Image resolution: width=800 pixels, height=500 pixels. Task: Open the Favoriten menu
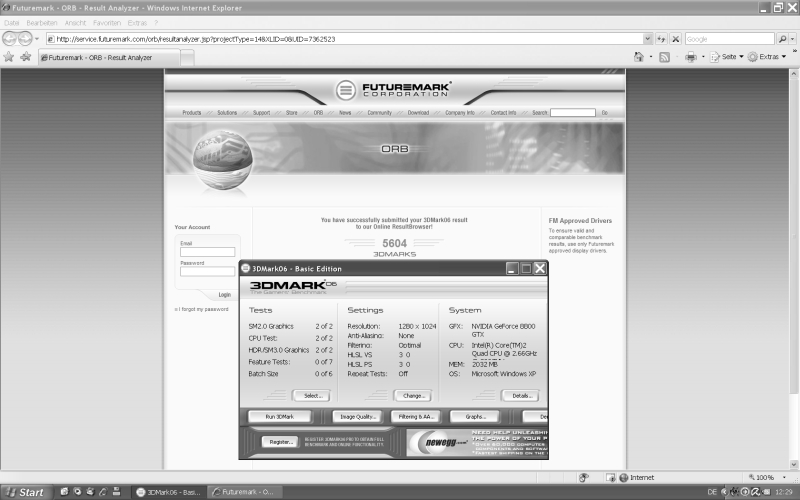[107, 23]
